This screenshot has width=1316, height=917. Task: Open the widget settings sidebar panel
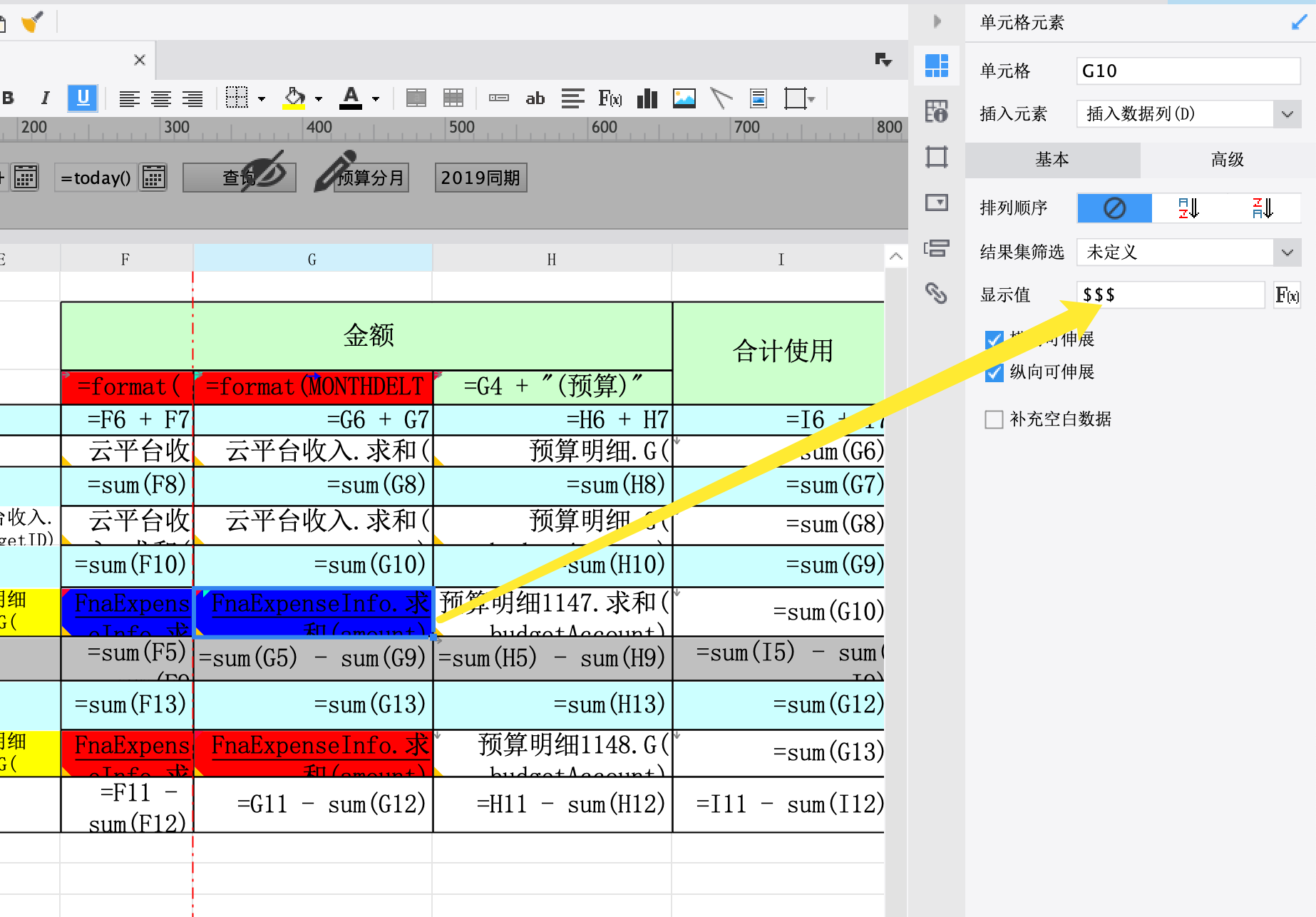[x=937, y=203]
